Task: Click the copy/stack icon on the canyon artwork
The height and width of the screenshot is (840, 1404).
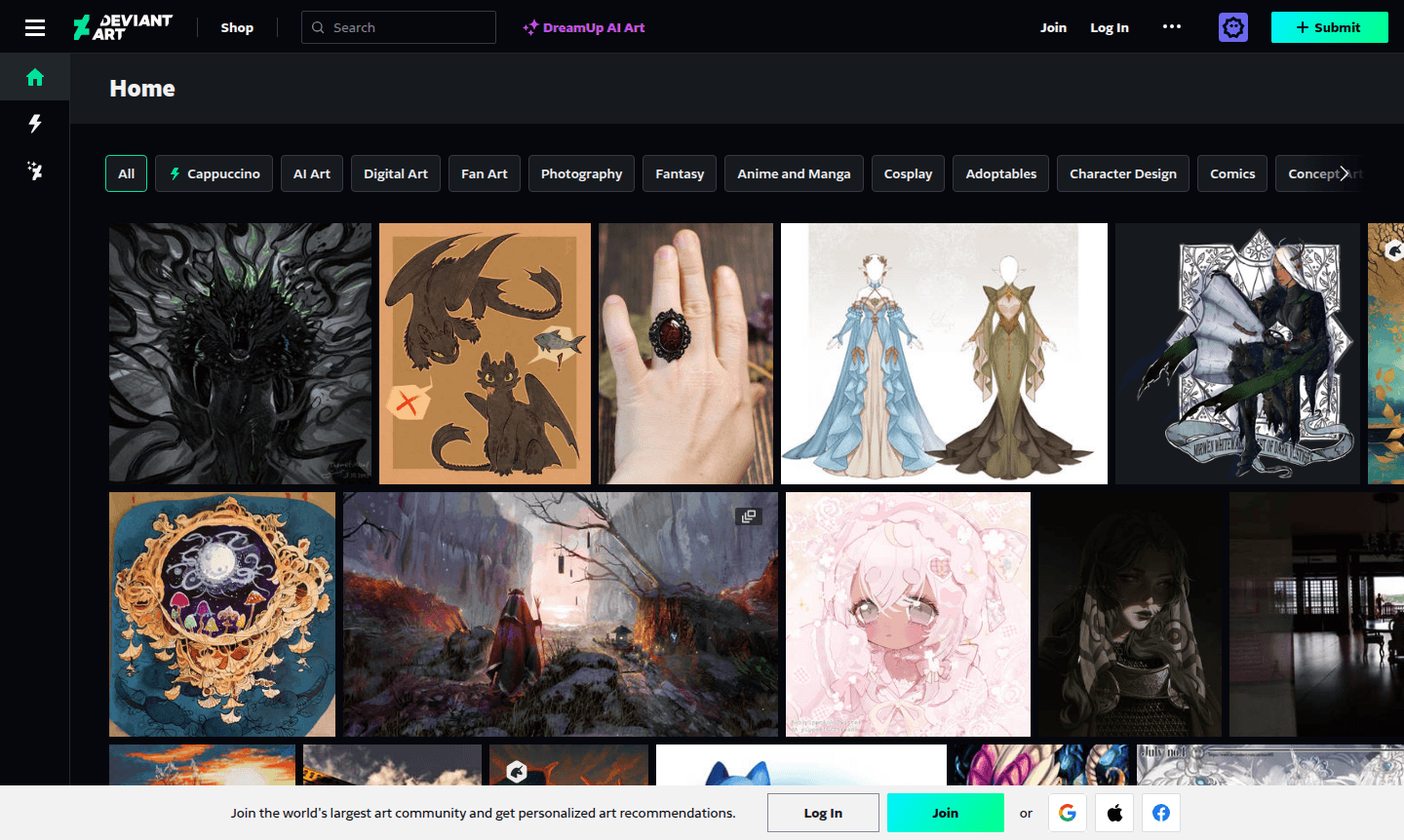Action: coord(749,515)
